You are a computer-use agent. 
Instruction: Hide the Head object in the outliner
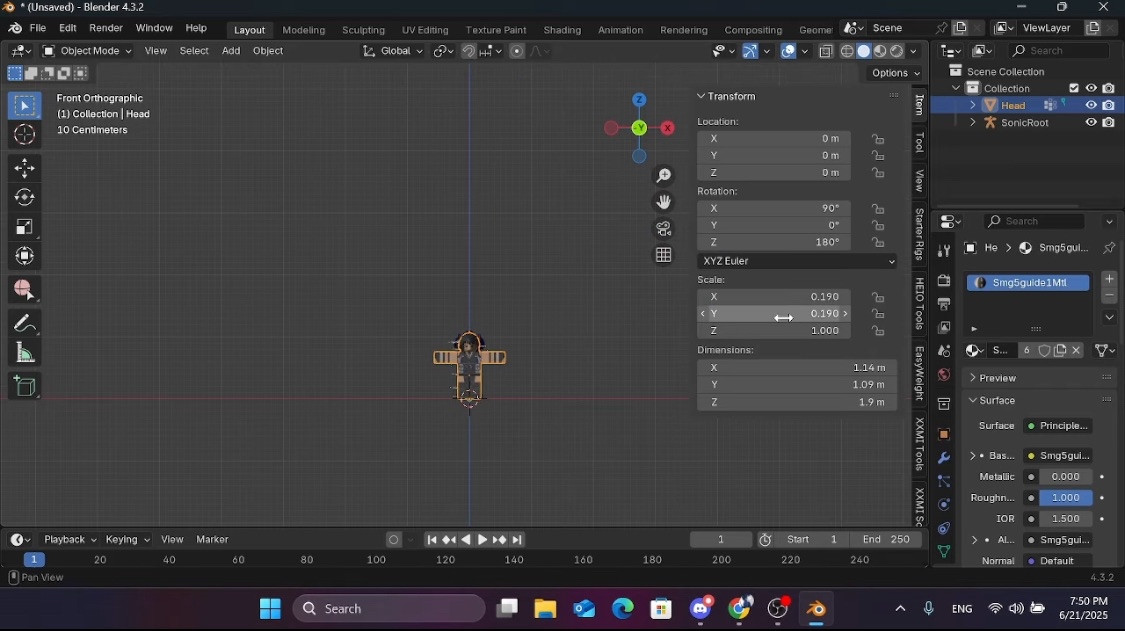pyautogui.click(x=1091, y=105)
